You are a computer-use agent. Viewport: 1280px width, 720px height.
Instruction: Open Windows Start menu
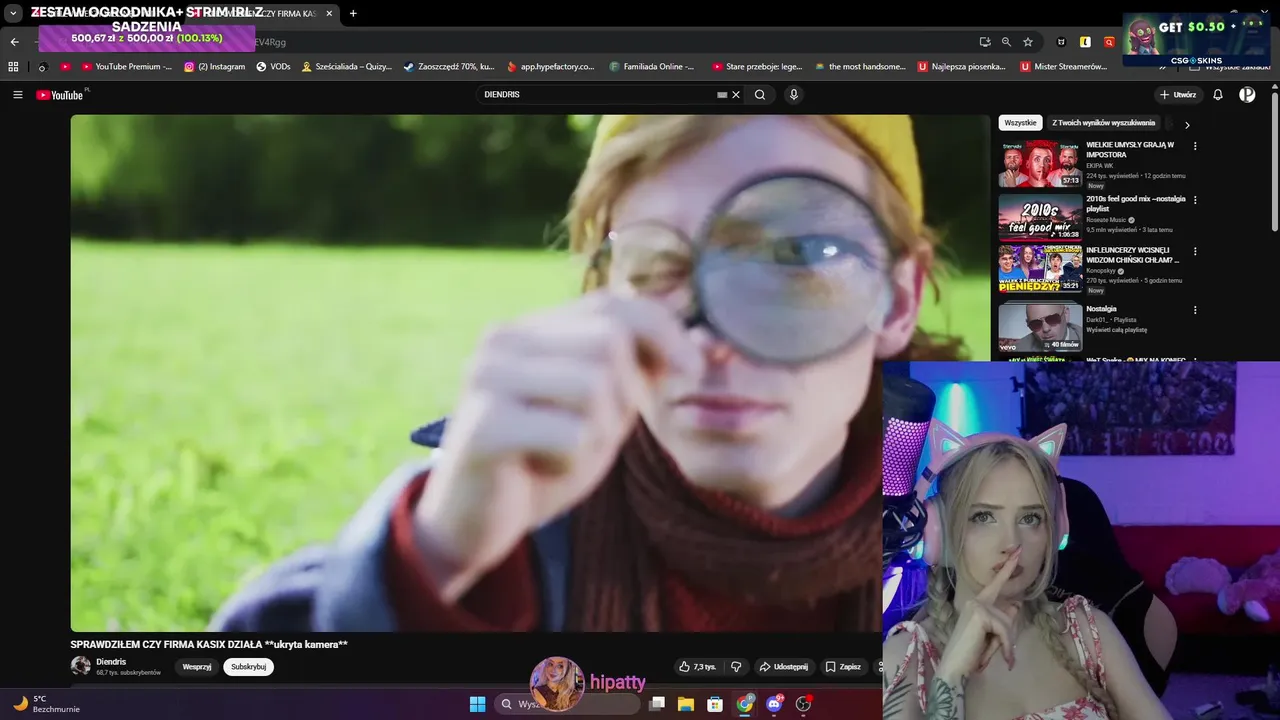478,704
